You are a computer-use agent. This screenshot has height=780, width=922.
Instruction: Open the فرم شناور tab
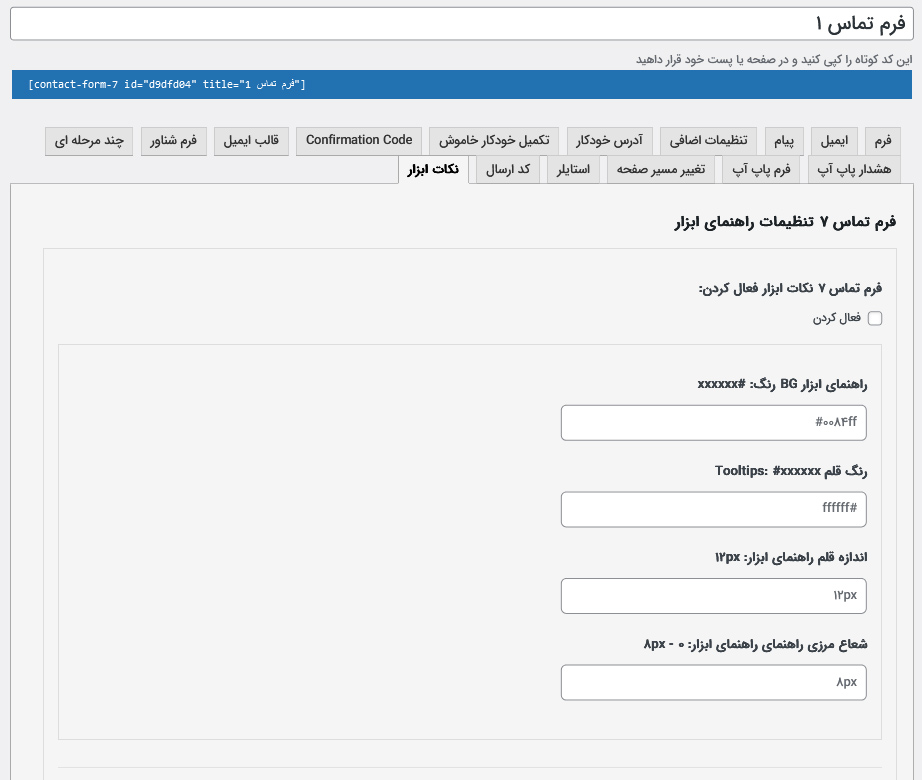[x=173, y=141]
